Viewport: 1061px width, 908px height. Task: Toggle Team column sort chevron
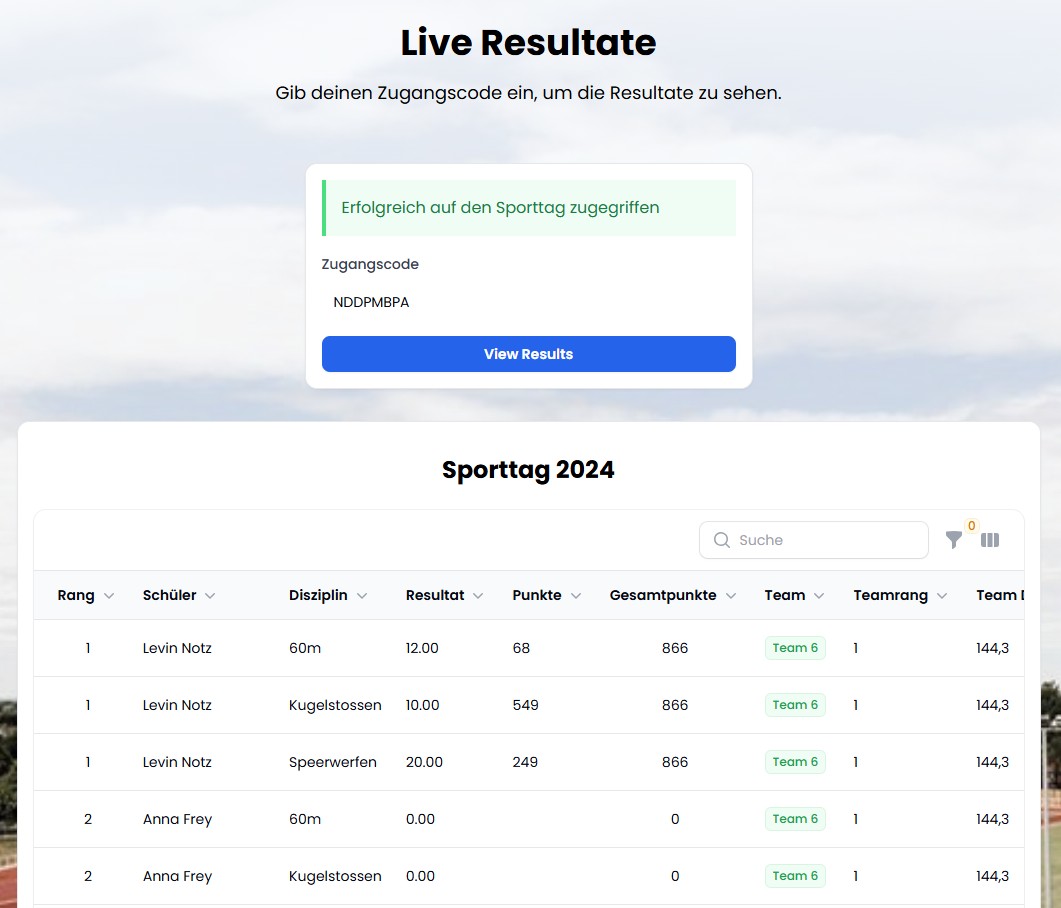coord(819,596)
